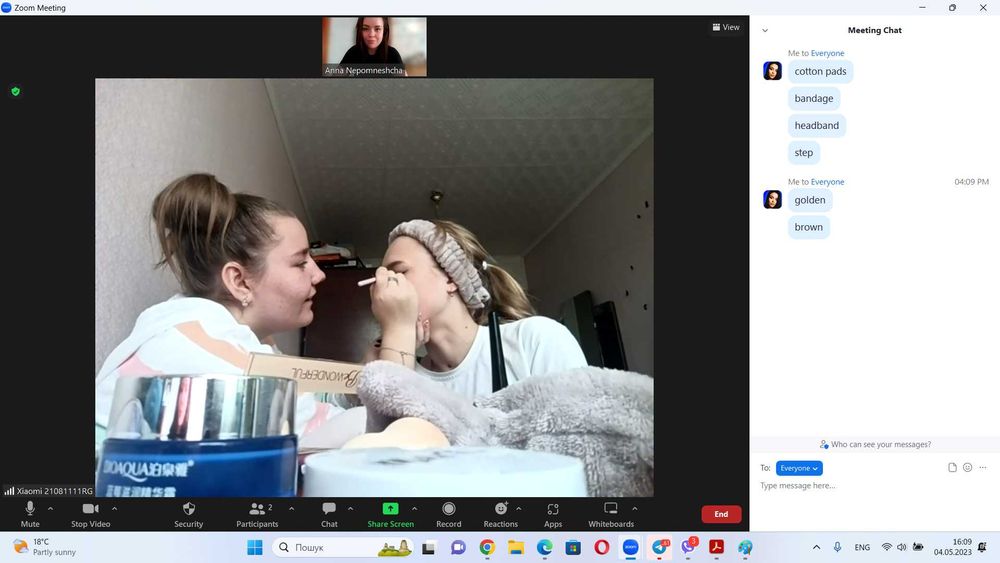Image resolution: width=1000 pixels, height=563 pixels.
Task: Open Reactions emoji menu
Action: click(x=501, y=514)
